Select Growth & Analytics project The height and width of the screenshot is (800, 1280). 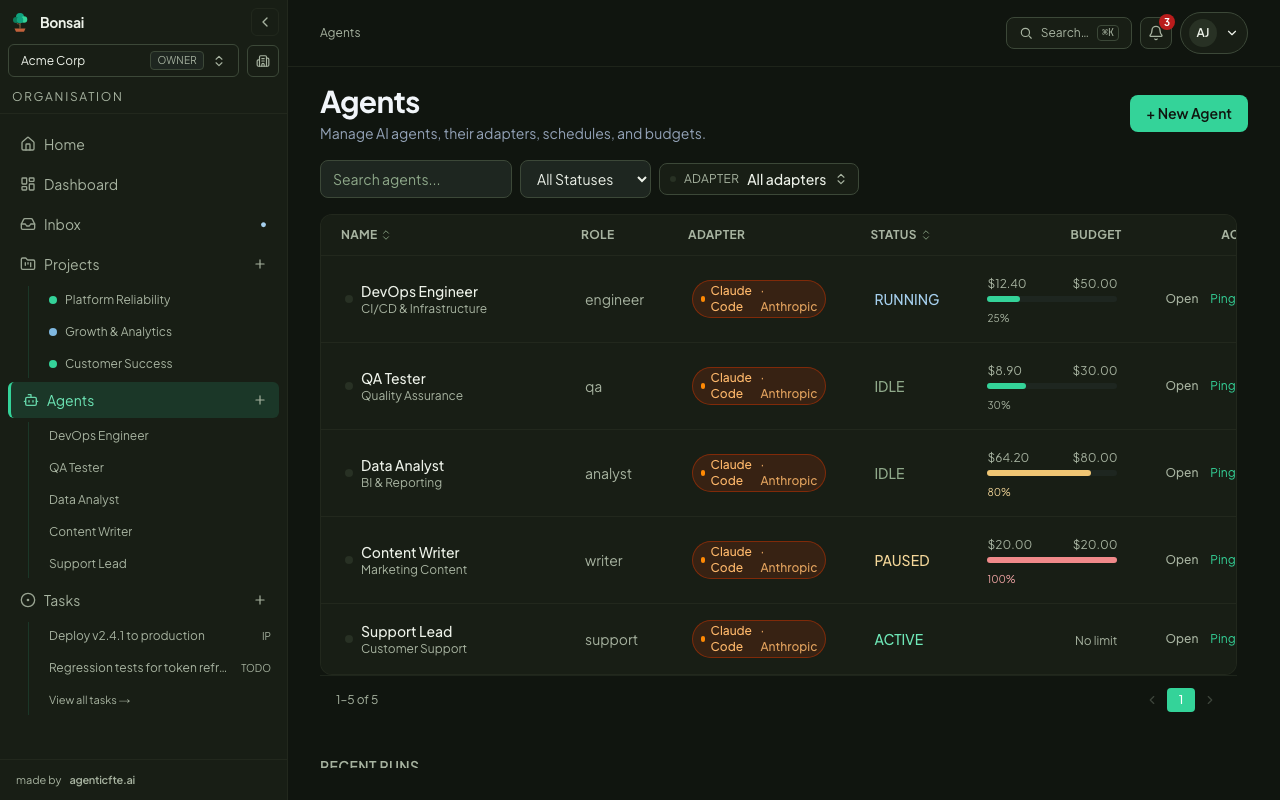(118, 332)
